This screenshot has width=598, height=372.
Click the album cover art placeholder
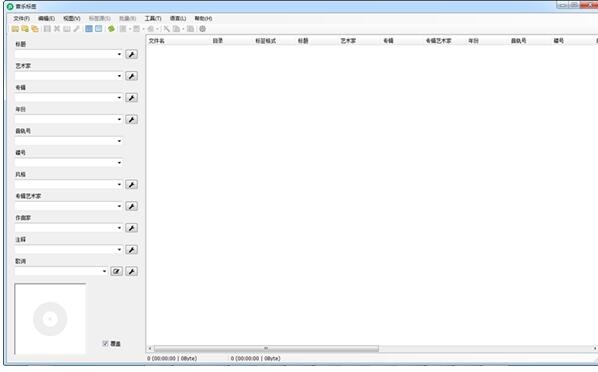(50, 319)
